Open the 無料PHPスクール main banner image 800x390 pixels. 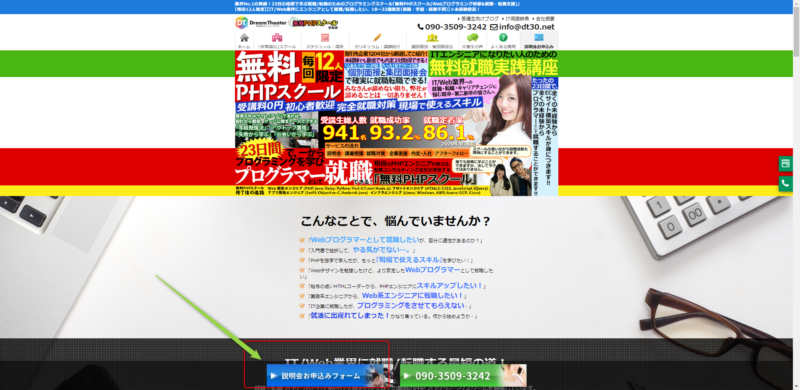(x=396, y=123)
